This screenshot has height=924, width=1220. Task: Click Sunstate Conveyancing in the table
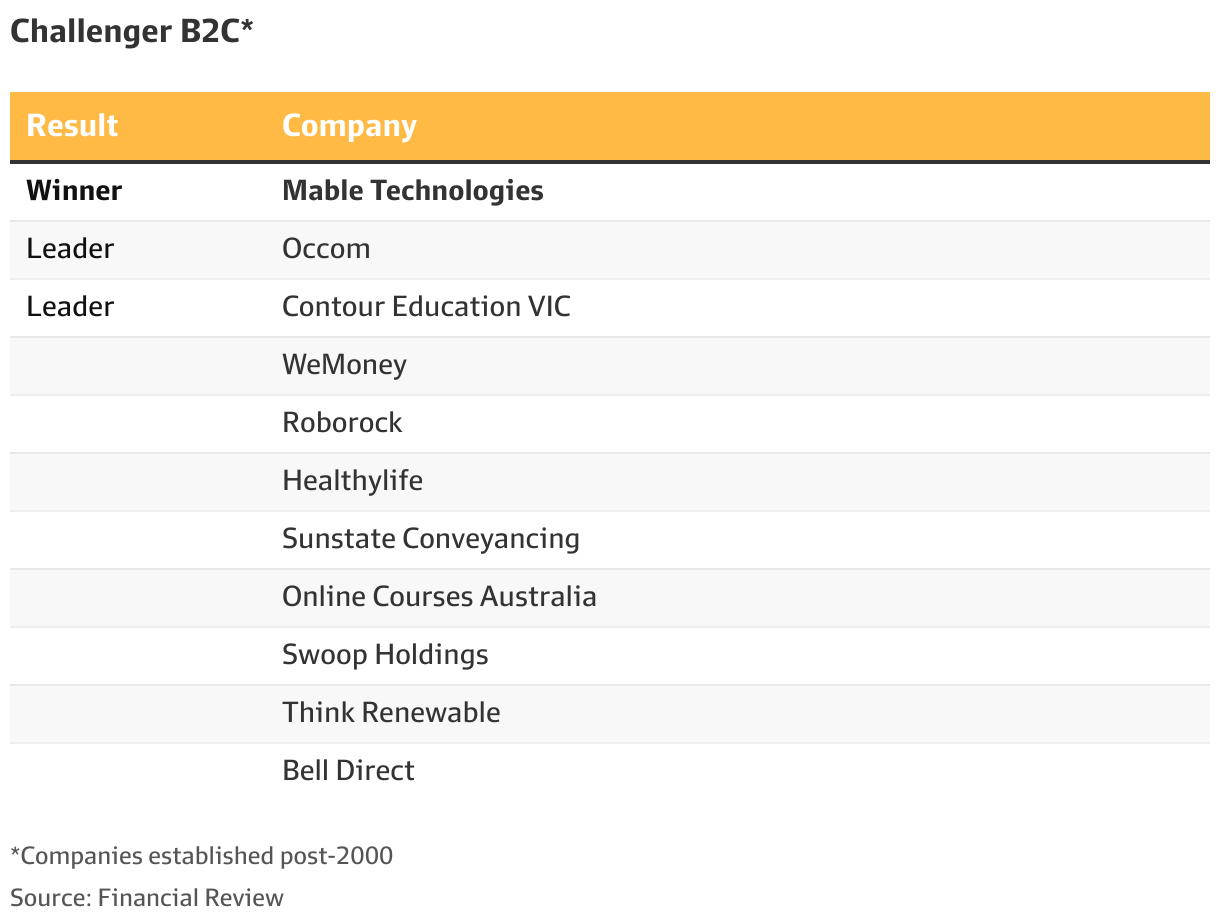click(431, 539)
